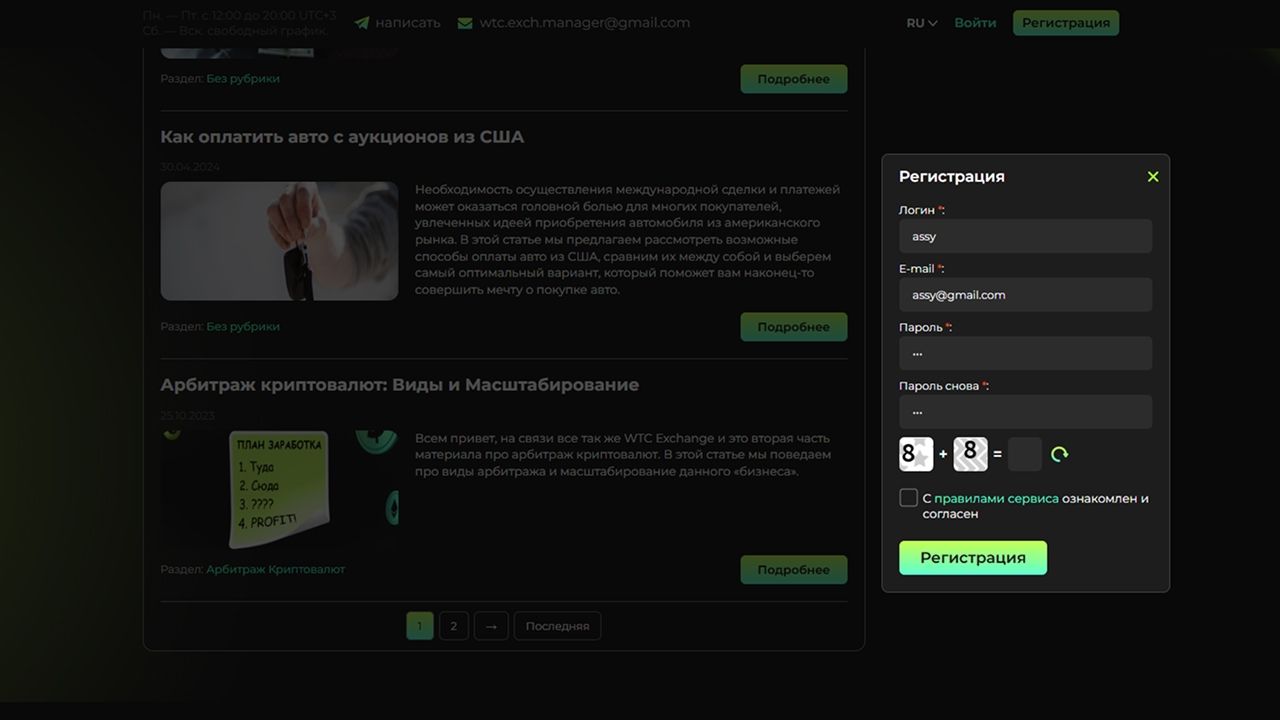The width and height of the screenshot is (1280, 720).
Task: Open the RU language dropdown
Action: click(921, 23)
